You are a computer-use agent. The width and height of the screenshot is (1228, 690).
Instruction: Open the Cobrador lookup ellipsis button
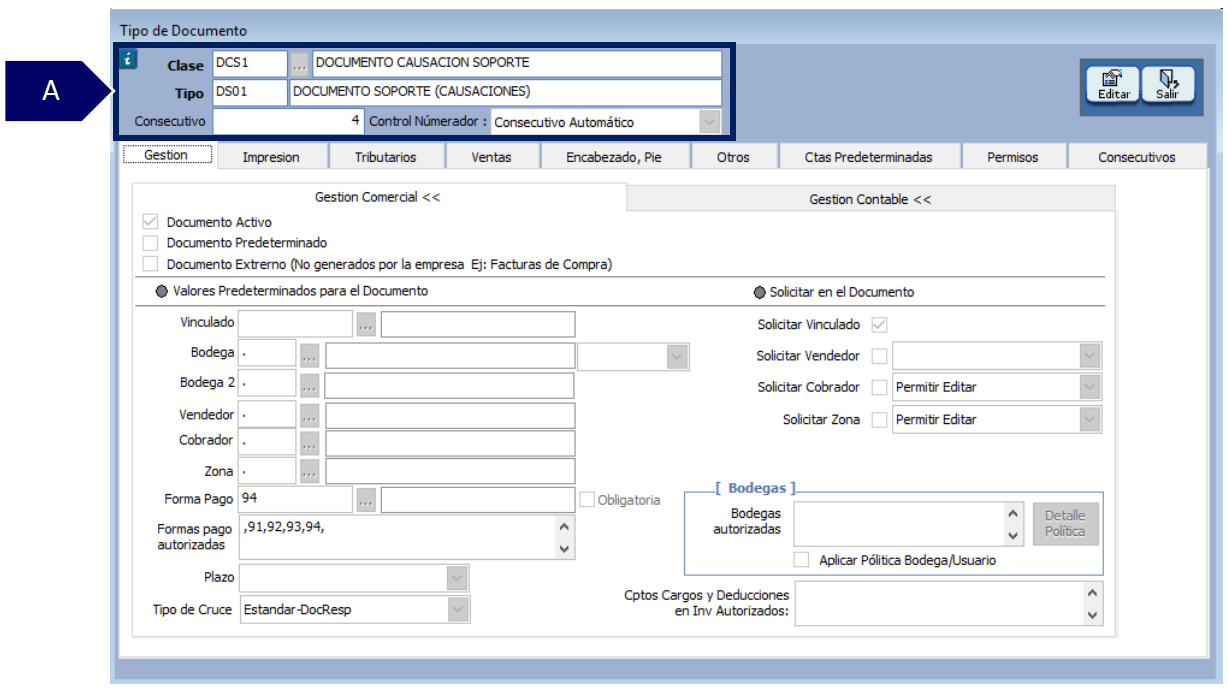310,443
